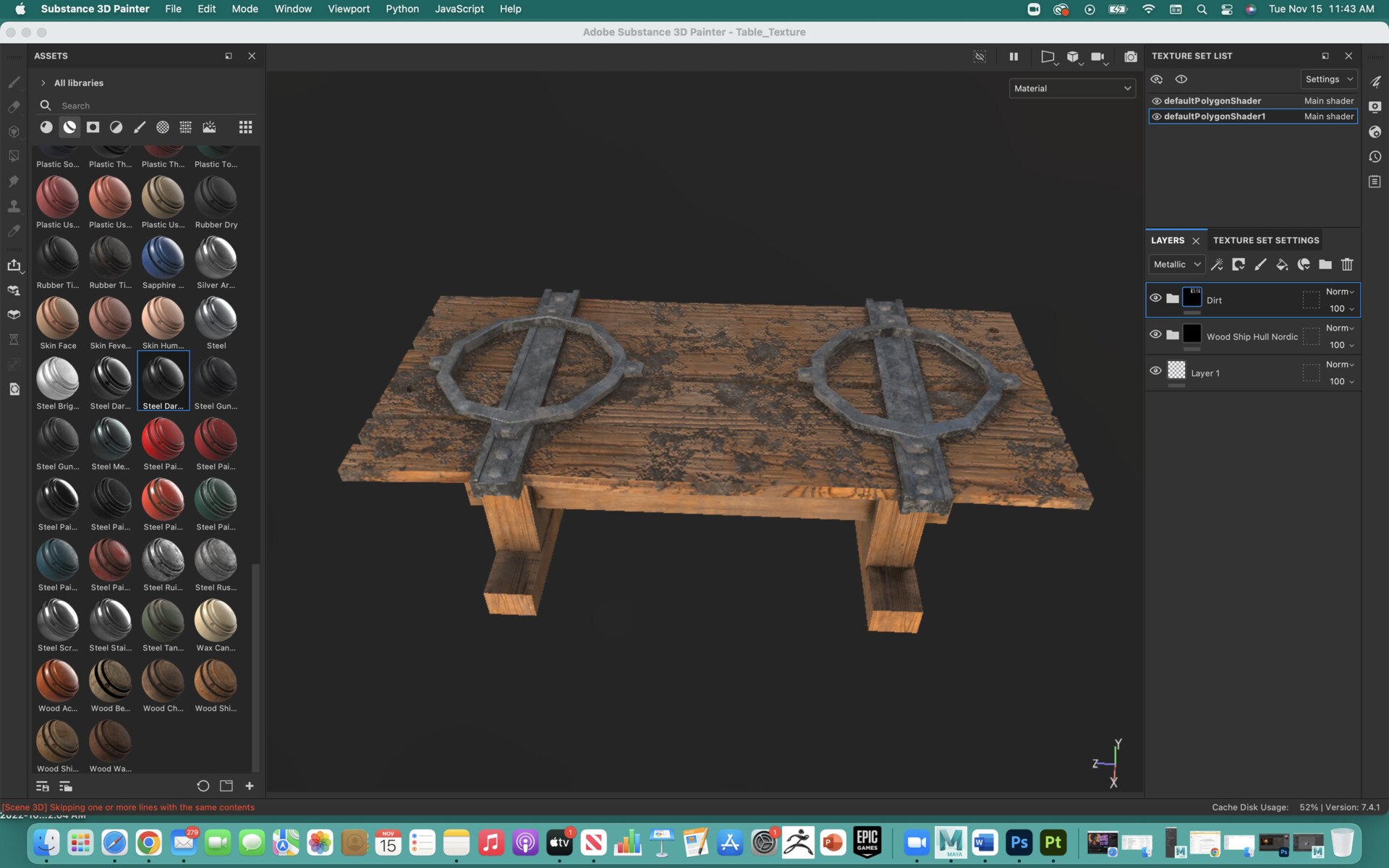
Task: Hide defaultPolygonShader texture set
Action: point(1156,101)
